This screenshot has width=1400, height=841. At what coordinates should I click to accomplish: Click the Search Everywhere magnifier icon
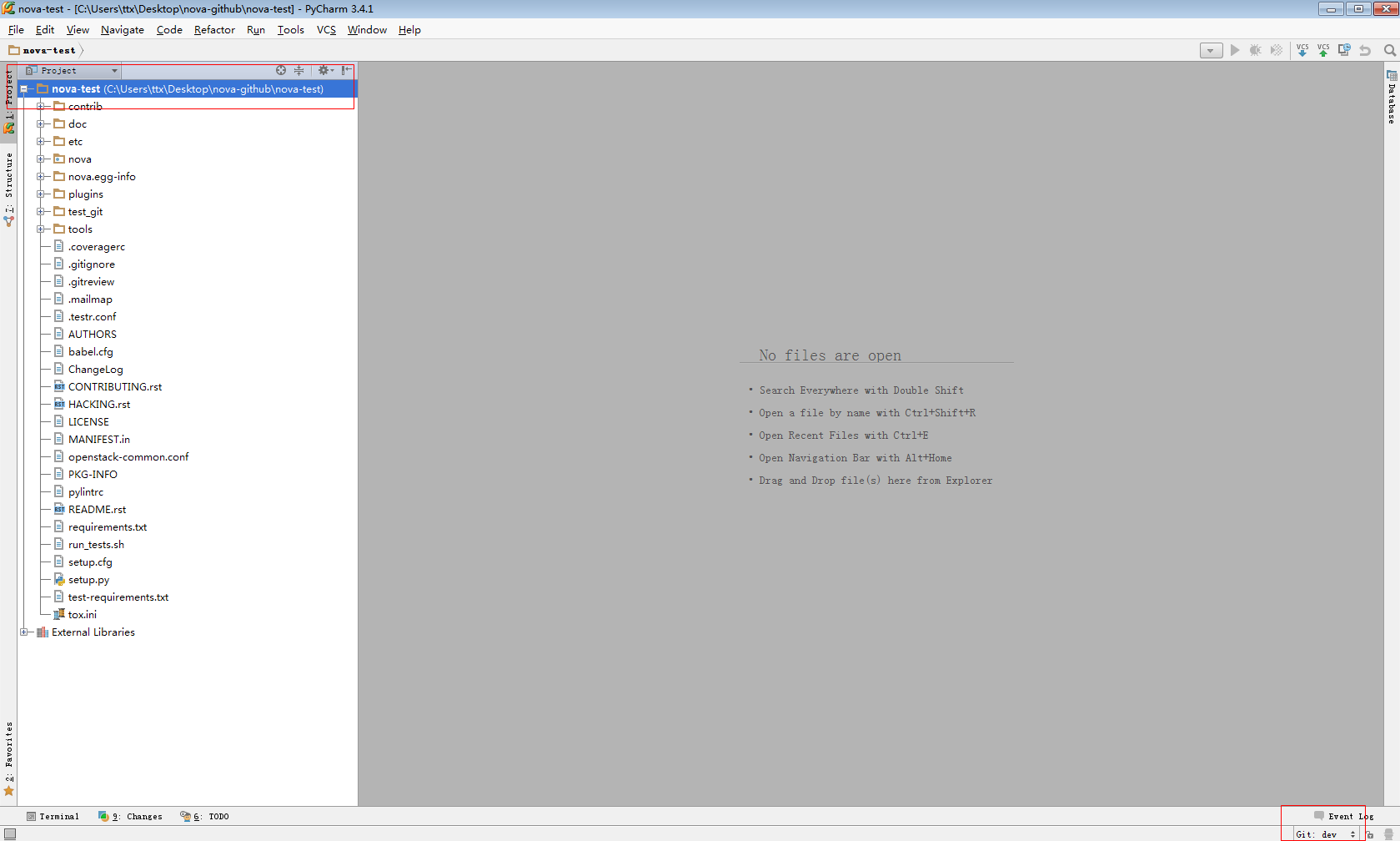[x=1390, y=50]
